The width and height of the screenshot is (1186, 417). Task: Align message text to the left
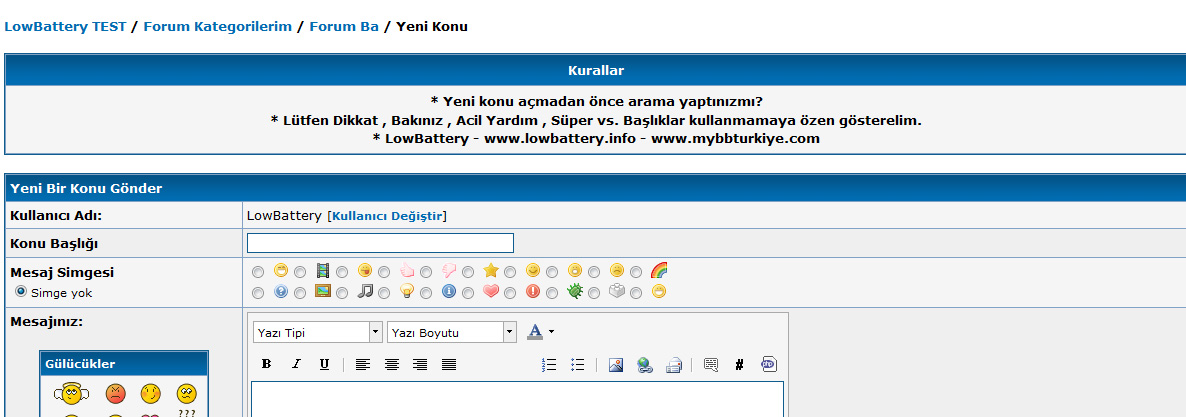pos(363,365)
